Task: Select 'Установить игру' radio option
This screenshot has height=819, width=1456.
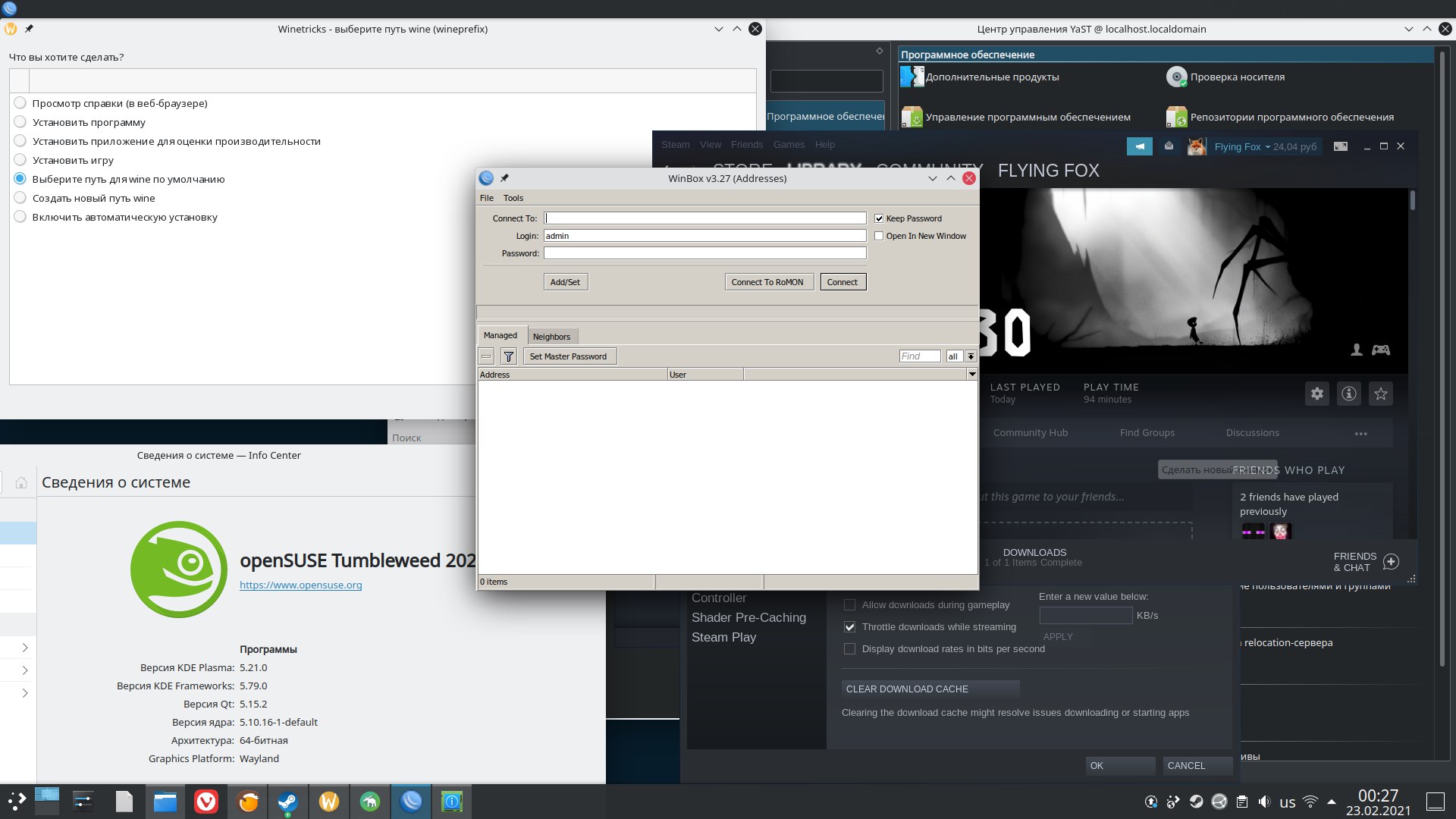Action: coord(20,160)
